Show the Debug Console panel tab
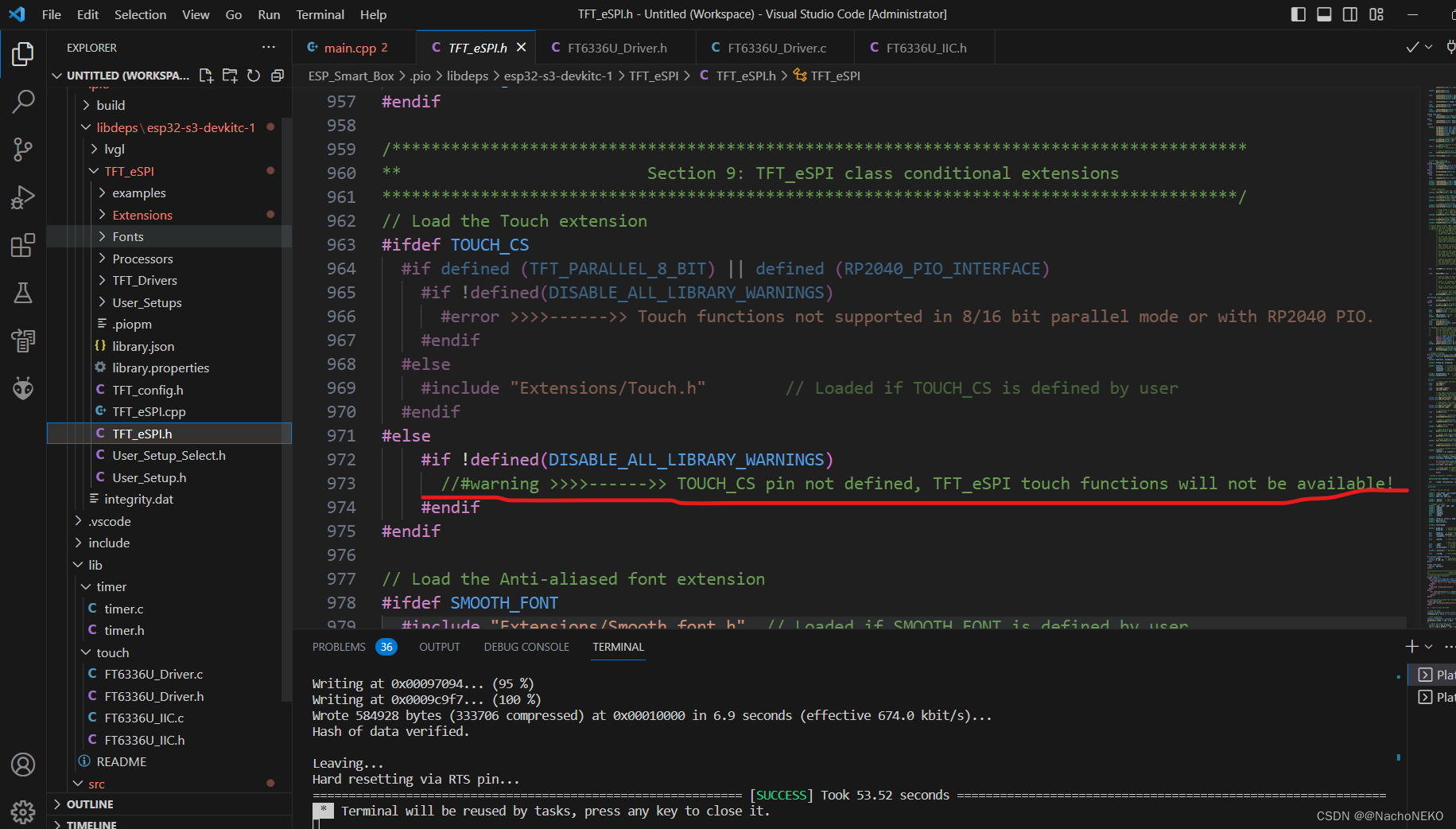Viewport: 1456px width, 829px height. click(526, 647)
